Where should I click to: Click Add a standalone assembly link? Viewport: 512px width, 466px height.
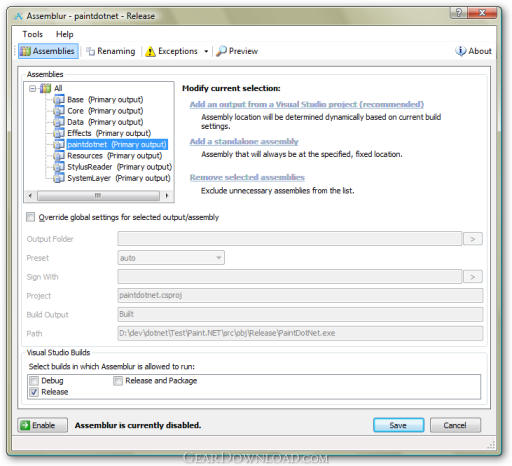244,141
